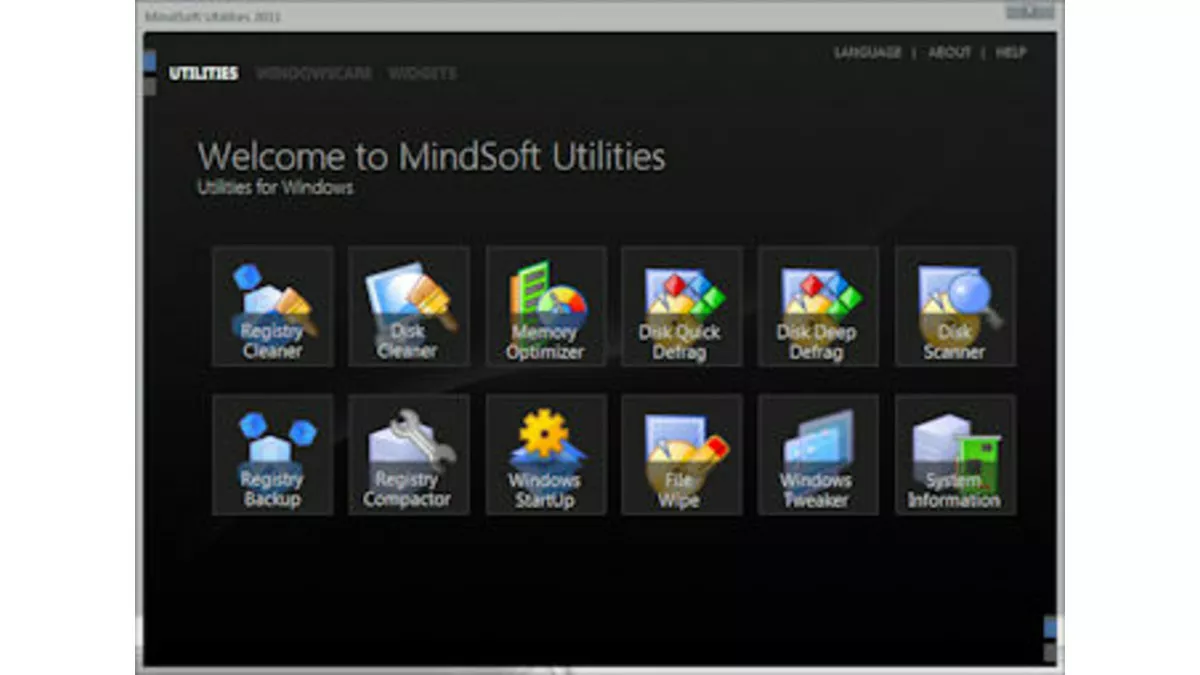Click the Language link
This screenshot has height=675, width=1200.
click(x=867, y=53)
